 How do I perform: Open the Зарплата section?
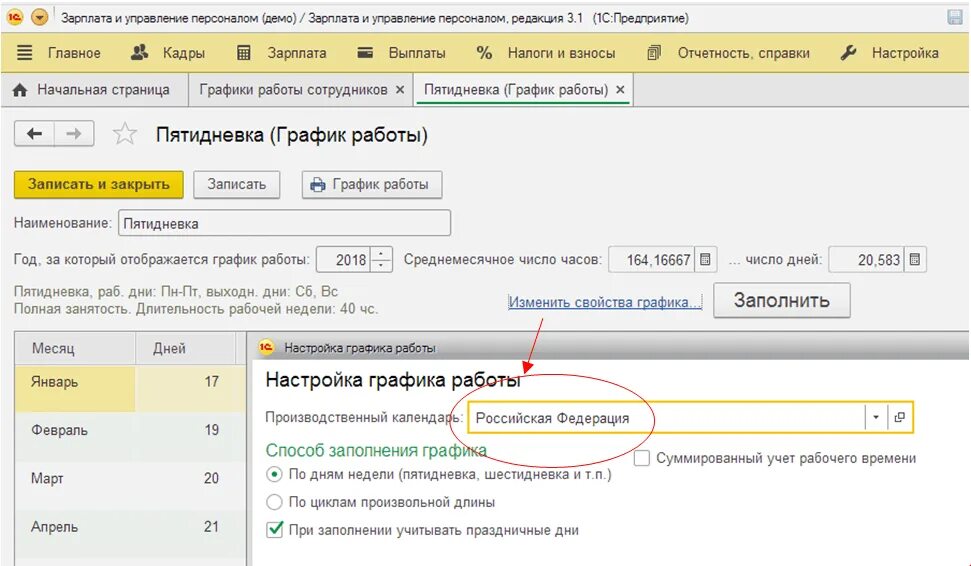[297, 53]
